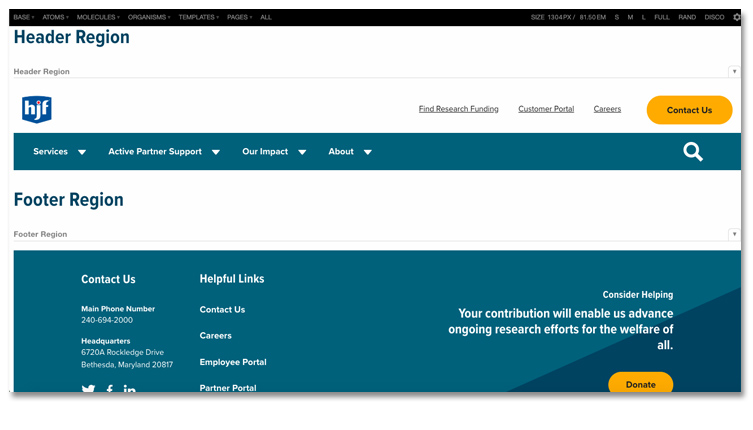Open the Careers link in header
Viewport: 753px width, 430px height.
pyautogui.click(x=607, y=109)
